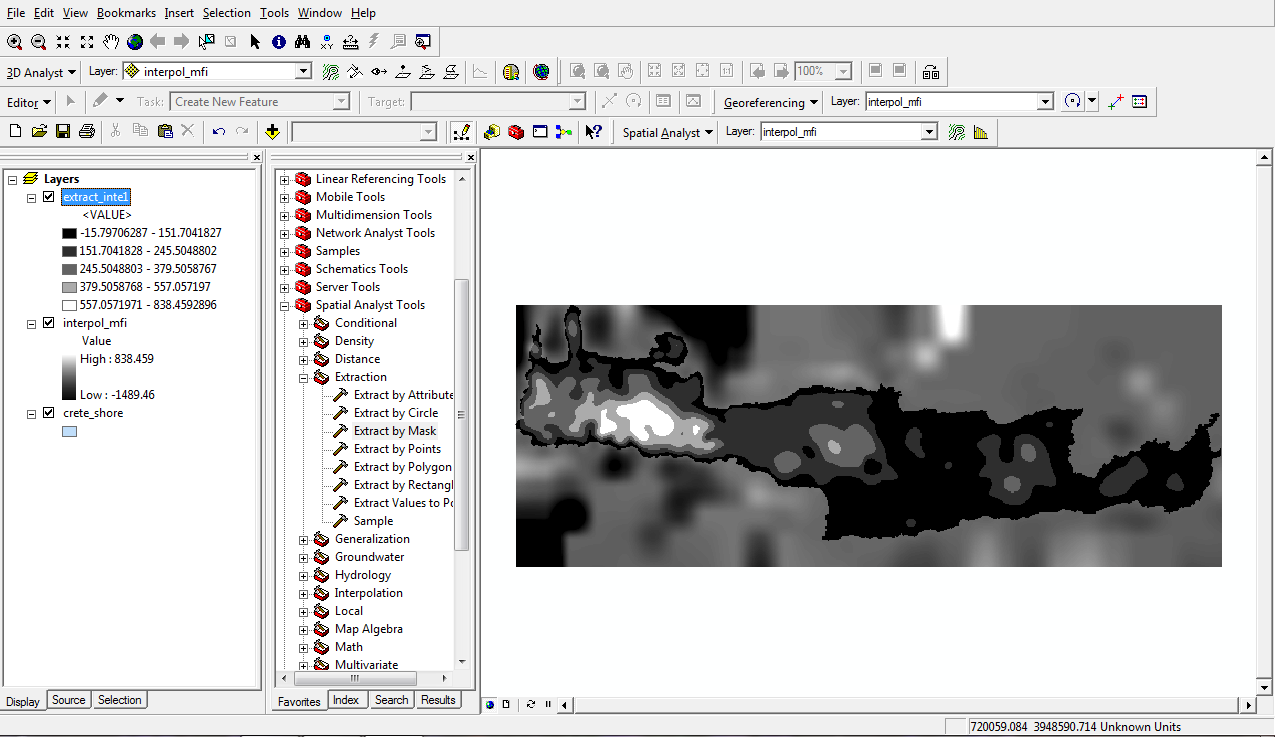
Task: Expand the Hydrology toolset
Action: (x=304, y=576)
